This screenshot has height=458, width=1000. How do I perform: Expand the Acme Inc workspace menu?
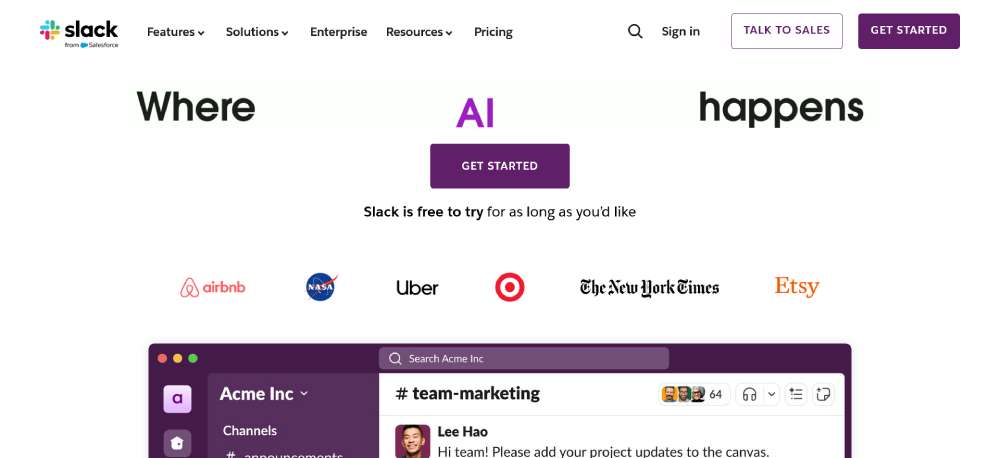264,394
